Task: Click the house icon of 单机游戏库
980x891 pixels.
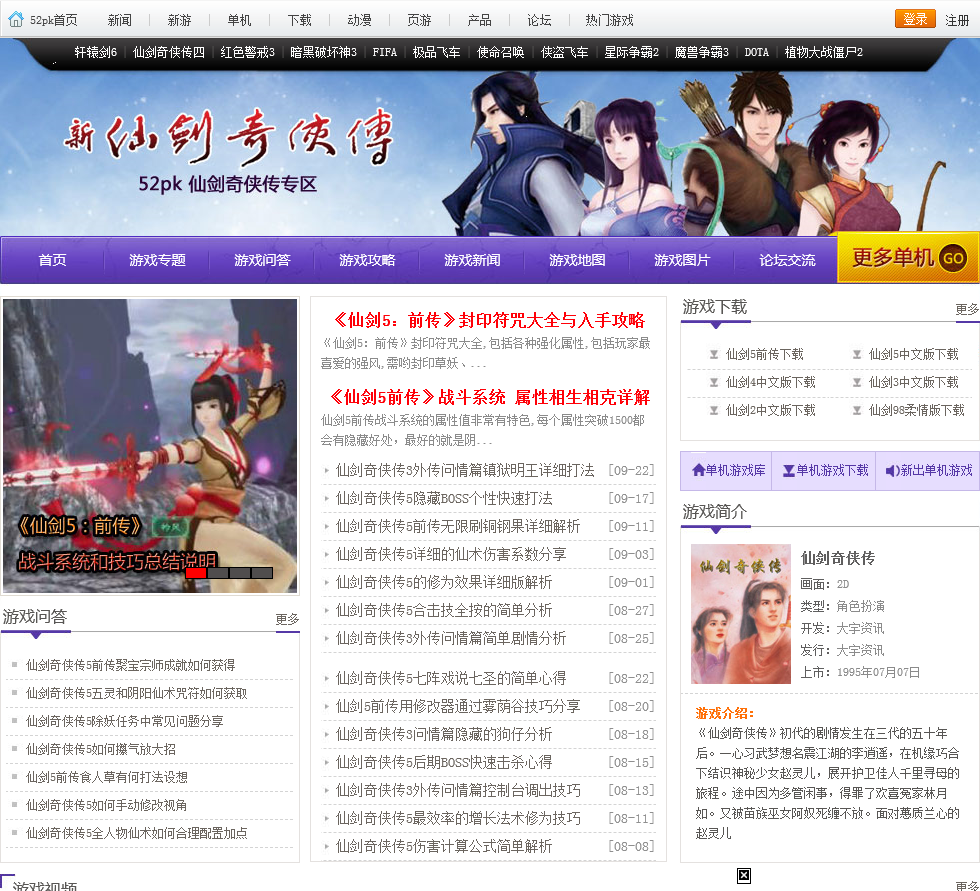Action: click(x=698, y=470)
